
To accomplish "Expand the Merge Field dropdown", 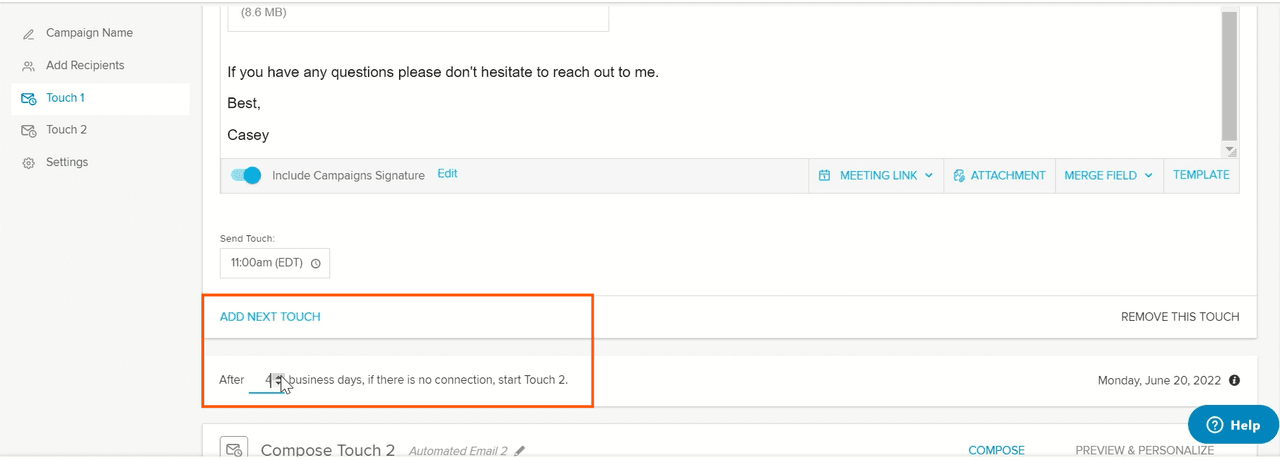I will click(x=1108, y=175).
